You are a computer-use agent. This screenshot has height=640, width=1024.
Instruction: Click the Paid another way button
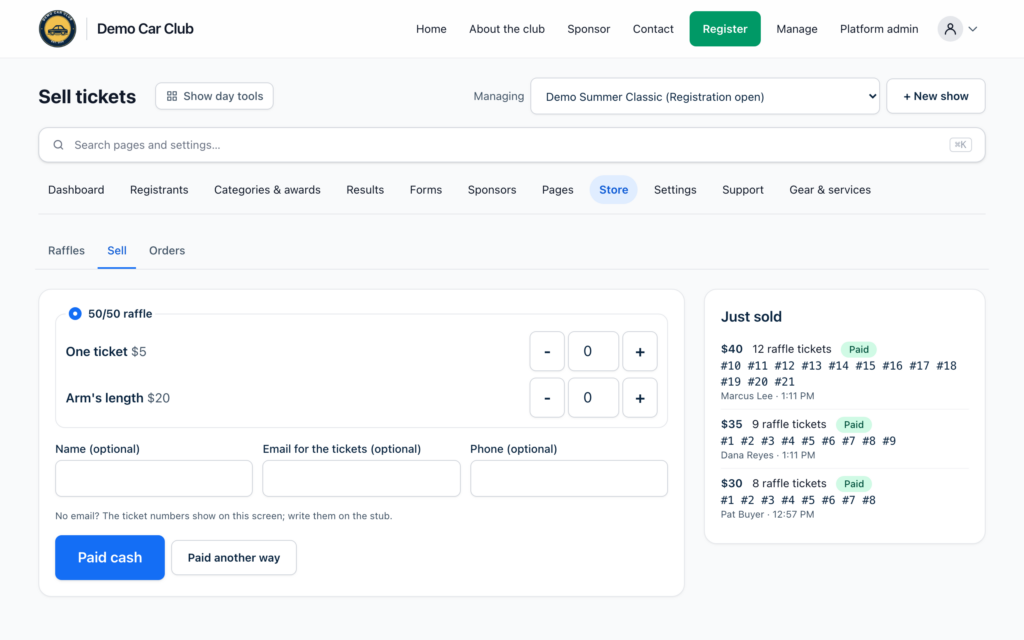pos(234,558)
